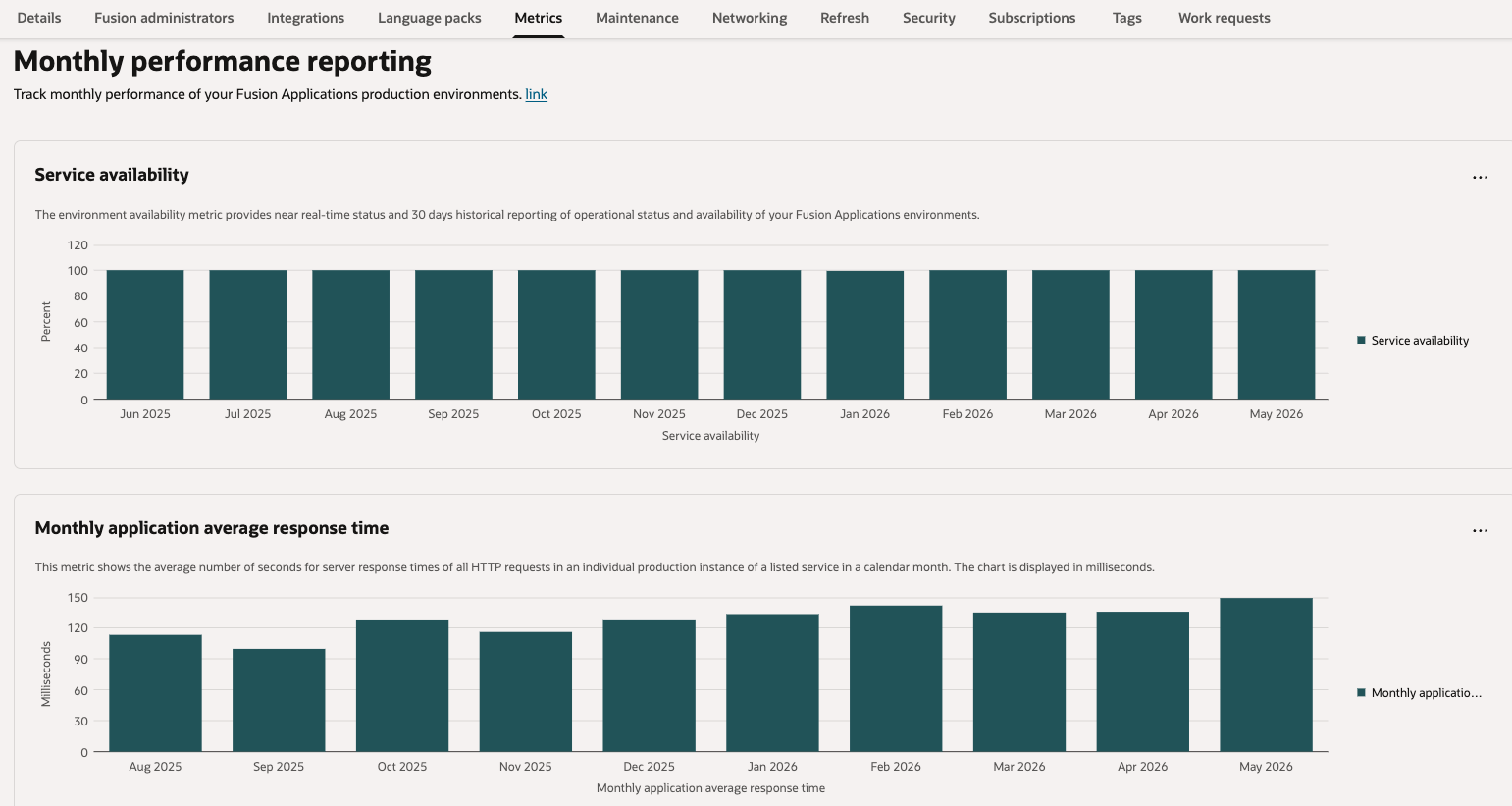
Task: Select the Aug 2025 response time bar
Action: point(155,693)
